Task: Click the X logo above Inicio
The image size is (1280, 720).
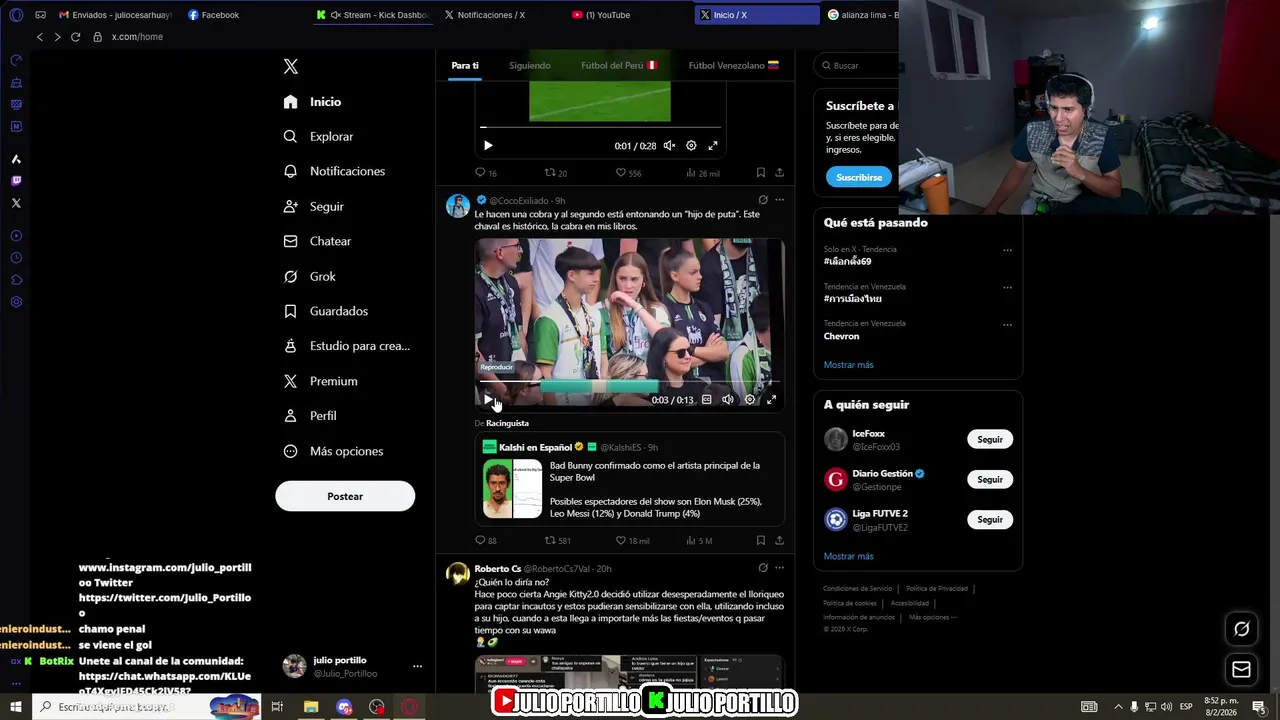Action: (290, 66)
